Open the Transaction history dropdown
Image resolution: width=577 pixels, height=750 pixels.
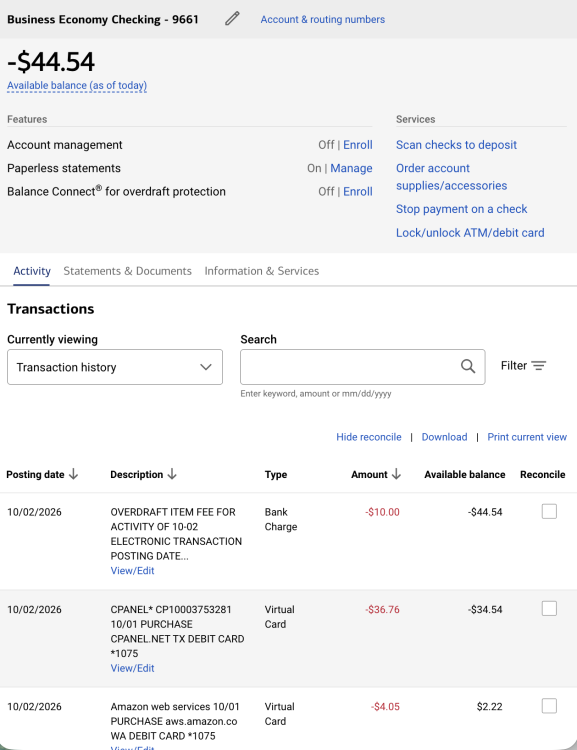(115, 367)
